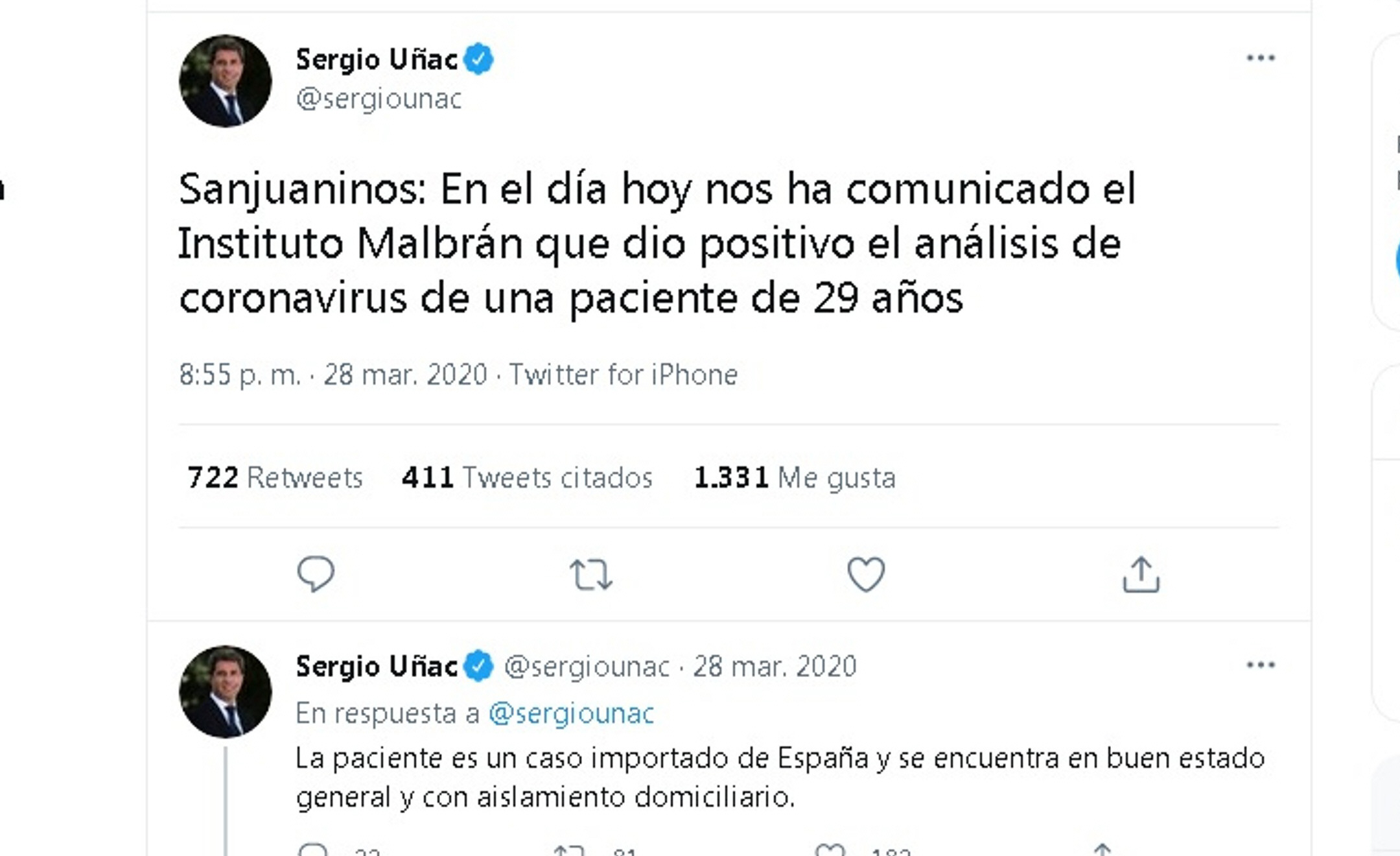Viewport: 1400px width, 856px height.
Task: Click the gray @sergiounac handle under top name
Action: [379, 99]
